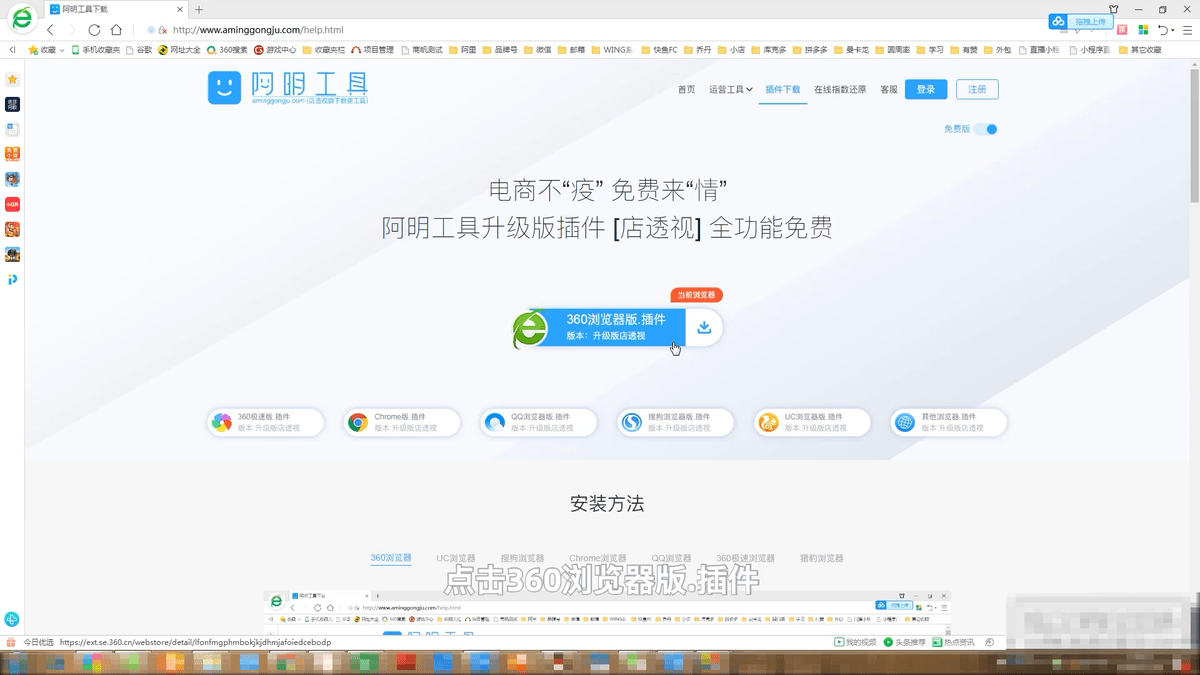The width and height of the screenshot is (1200, 675).
Task: Go back with the browser back arrow
Action: [x=51, y=30]
